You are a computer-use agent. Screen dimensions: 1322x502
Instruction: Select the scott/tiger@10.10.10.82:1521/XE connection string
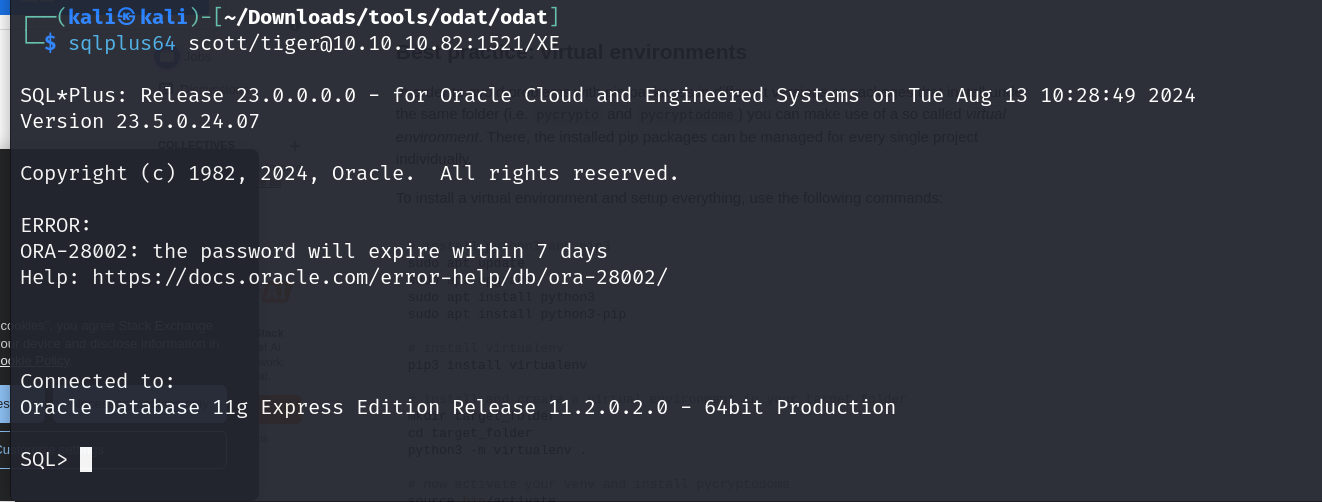pos(374,43)
